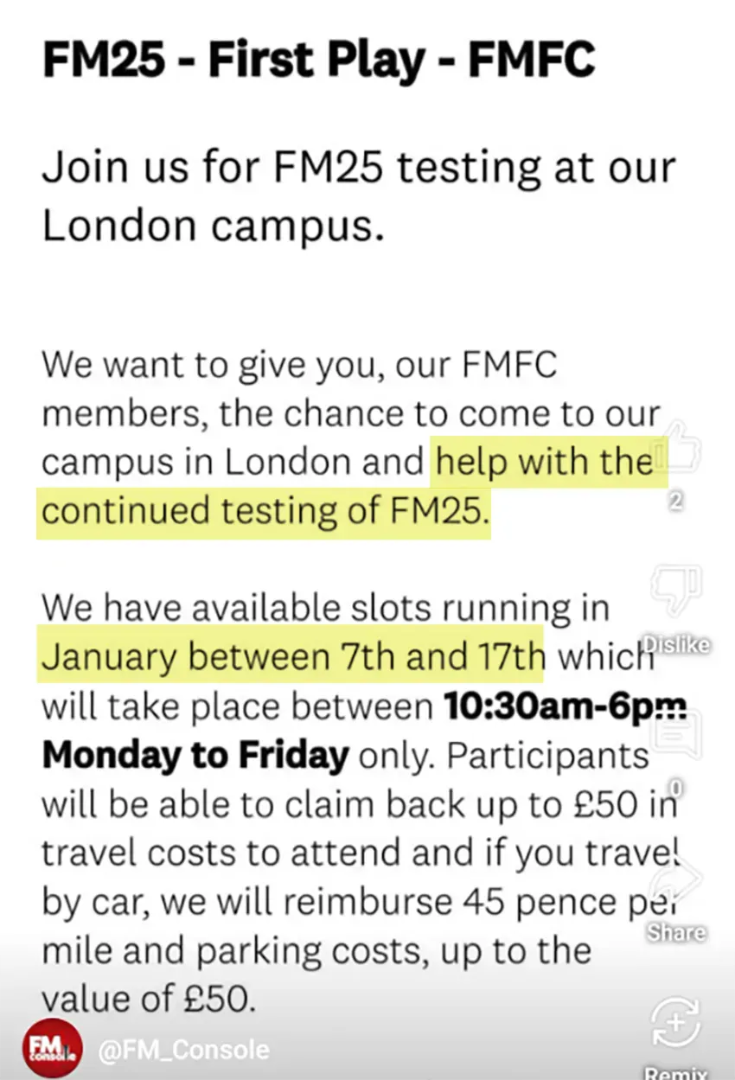Image resolution: width=735 pixels, height=1080 pixels.
Task: Click the @FM_Console channel handle
Action: point(183,1050)
